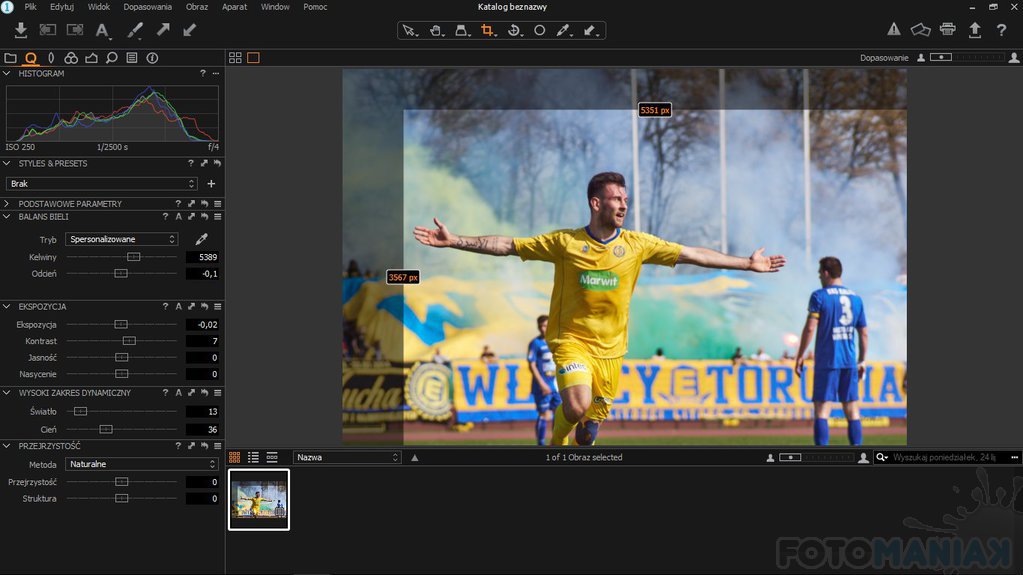The image size is (1023, 575).
Task: Pick the brush tool in top toolbar
Action: click(x=135, y=30)
